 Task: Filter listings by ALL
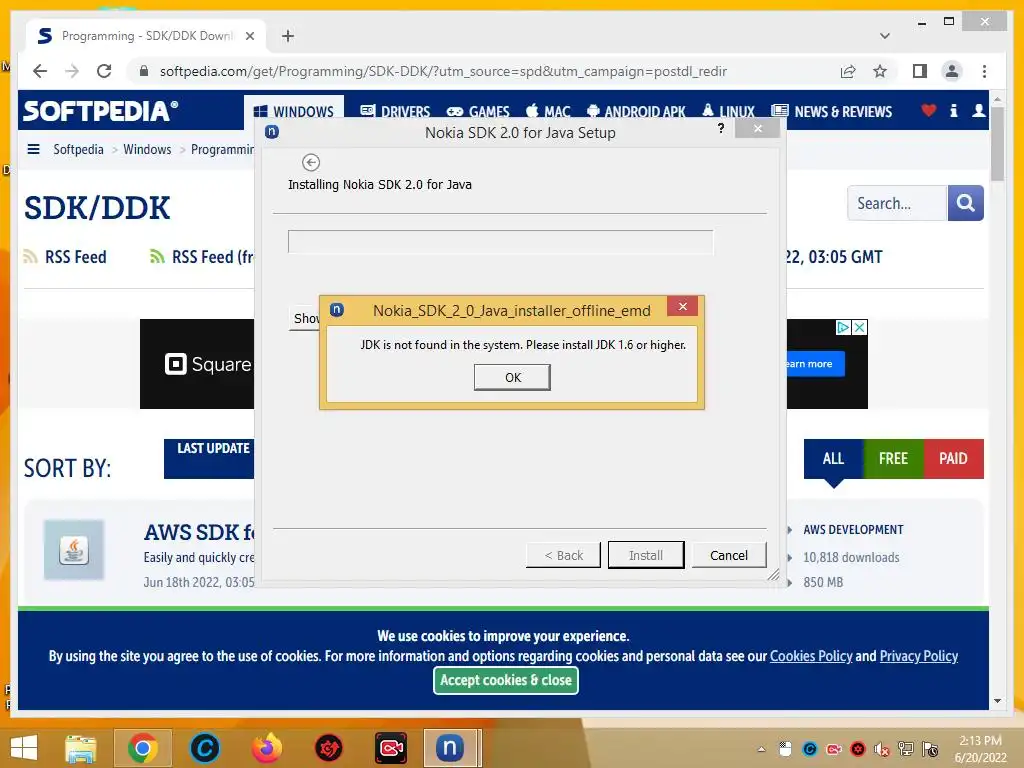(x=833, y=458)
